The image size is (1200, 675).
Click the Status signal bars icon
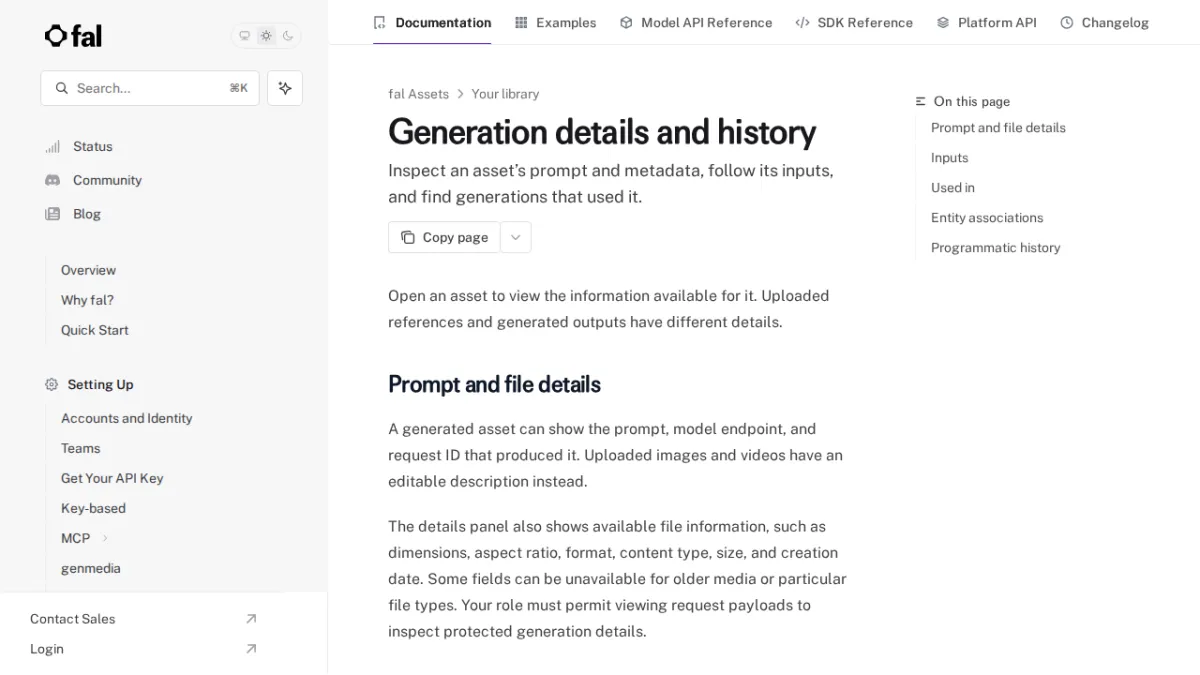click(52, 147)
